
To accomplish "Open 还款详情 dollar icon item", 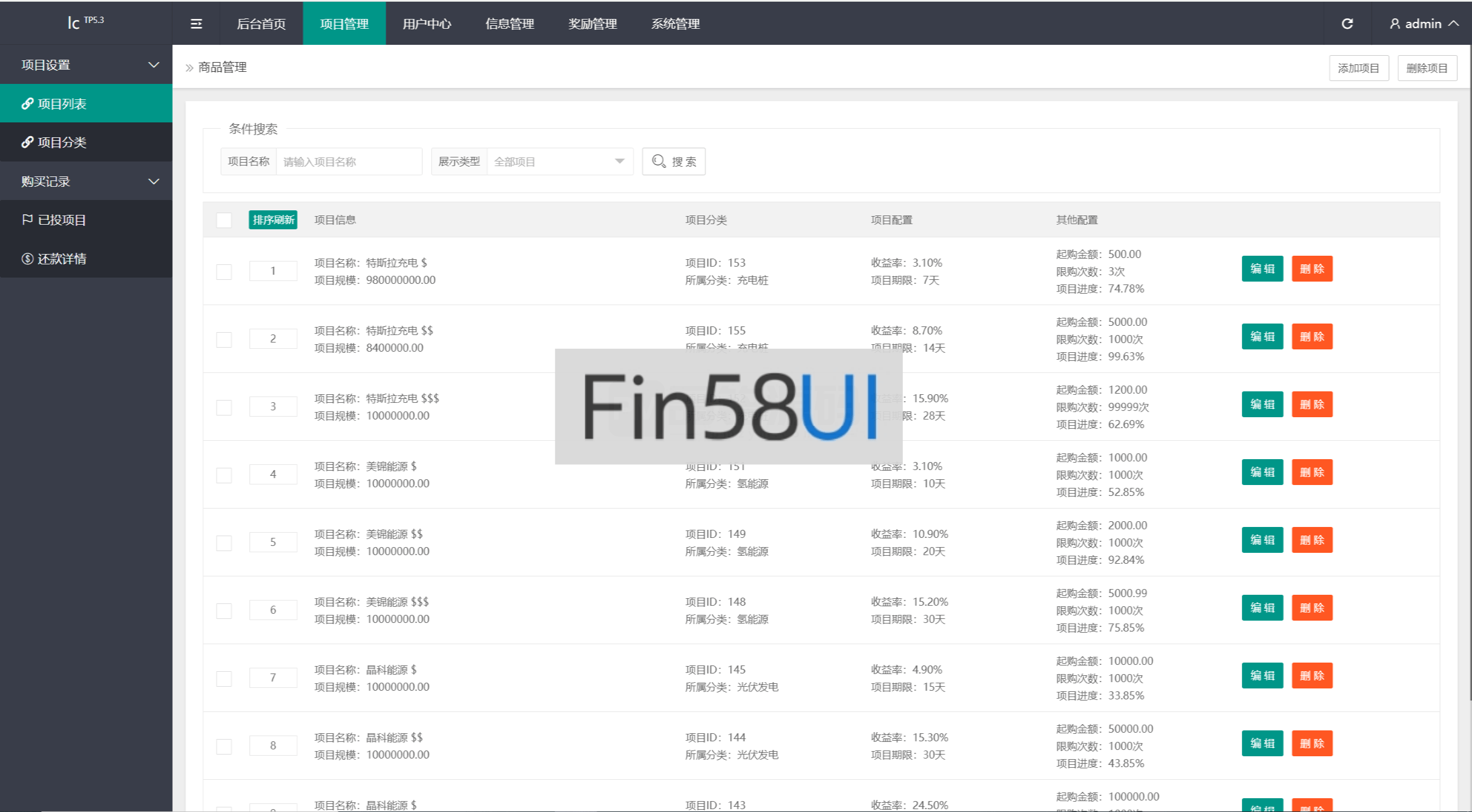I will 27,259.
